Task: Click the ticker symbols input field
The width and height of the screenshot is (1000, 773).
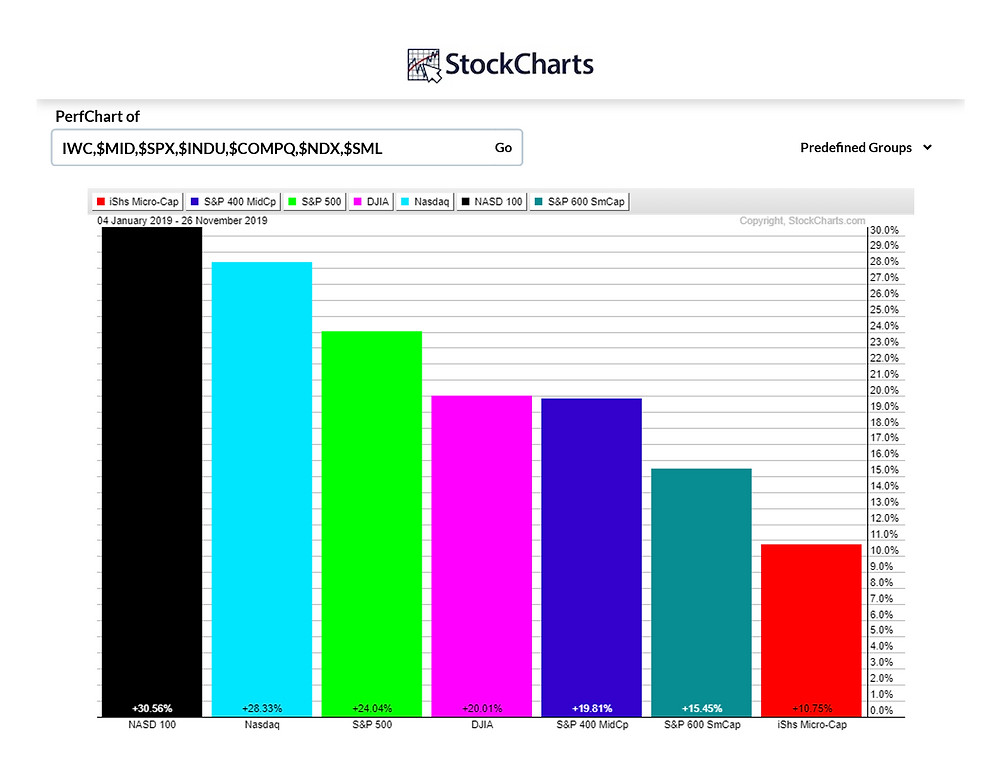Action: pos(287,148)
